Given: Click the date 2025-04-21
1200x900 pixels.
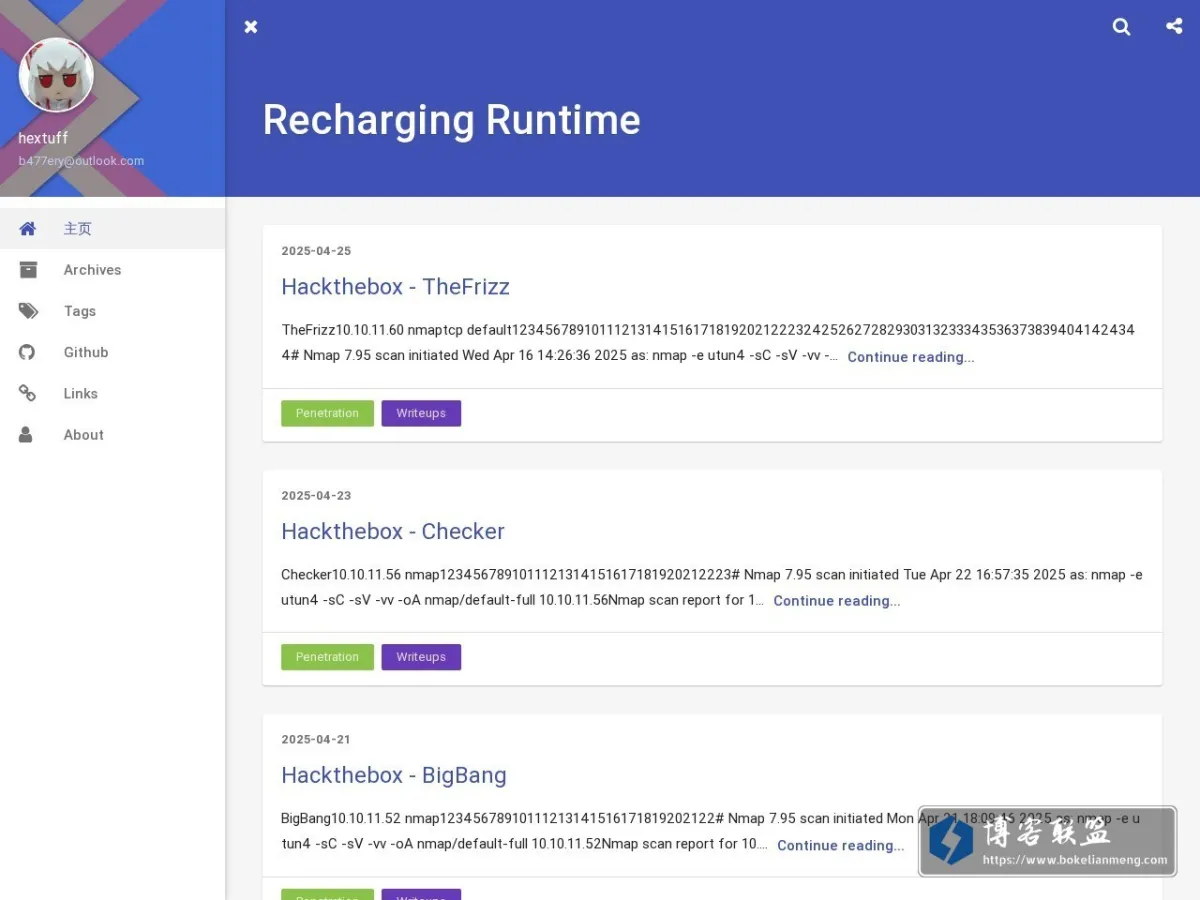Looking at the screenshot, I should tap(316, 739).
